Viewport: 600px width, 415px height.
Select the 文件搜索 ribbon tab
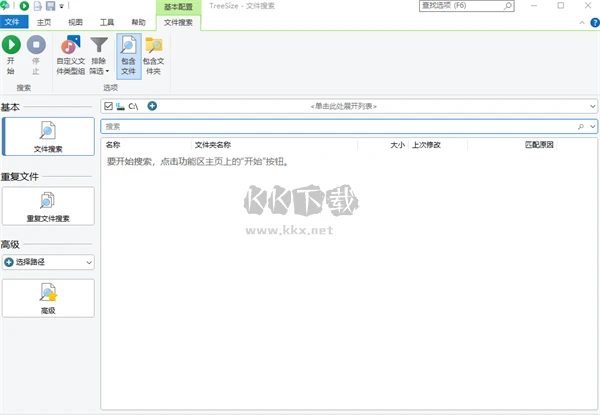[x=178, y=23]
